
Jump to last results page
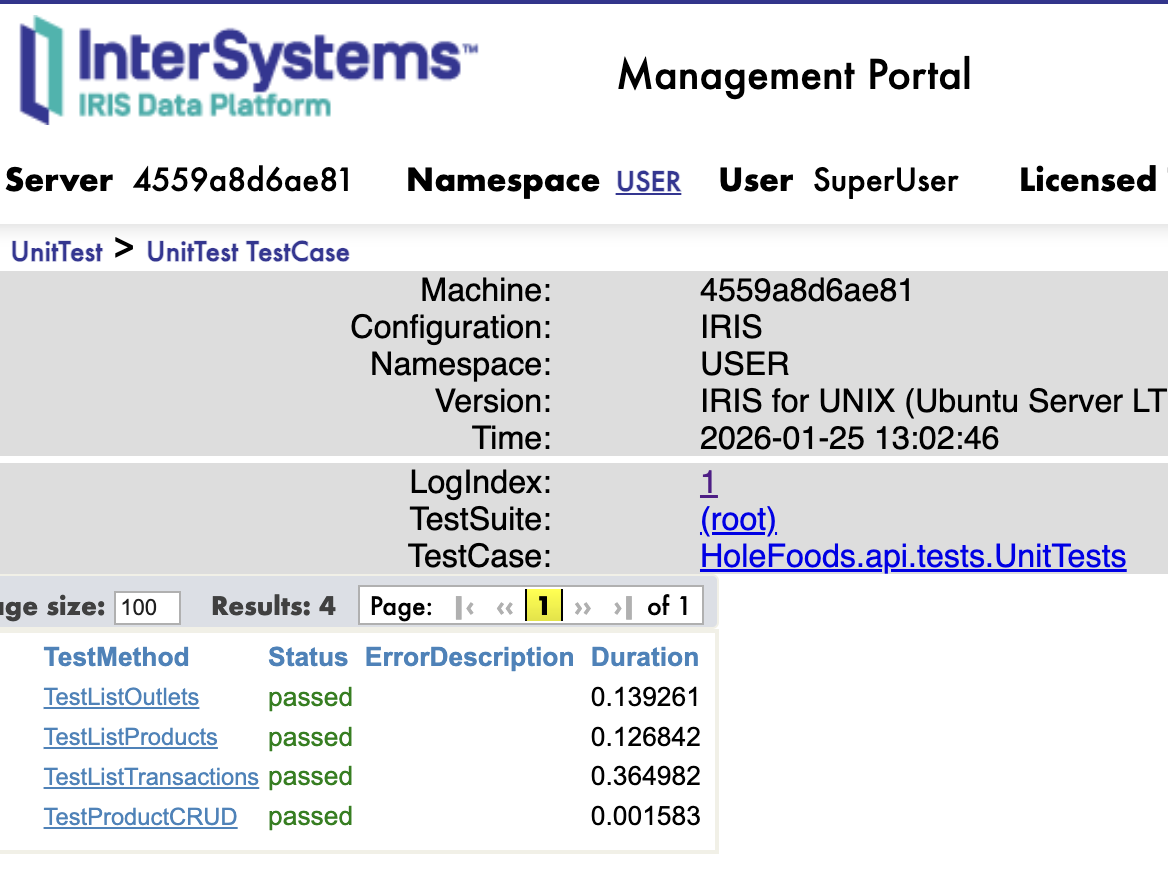point(622,607)
